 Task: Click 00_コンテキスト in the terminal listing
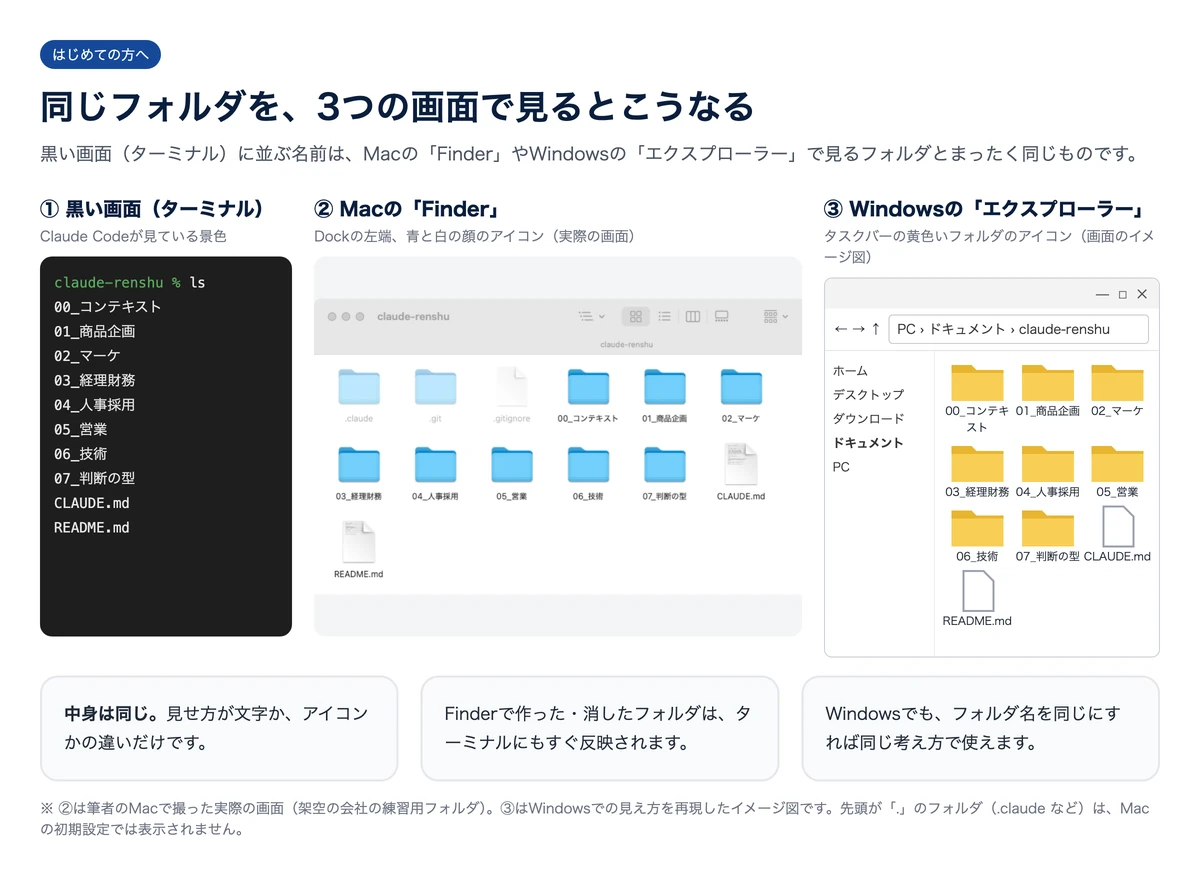(107, 307)
